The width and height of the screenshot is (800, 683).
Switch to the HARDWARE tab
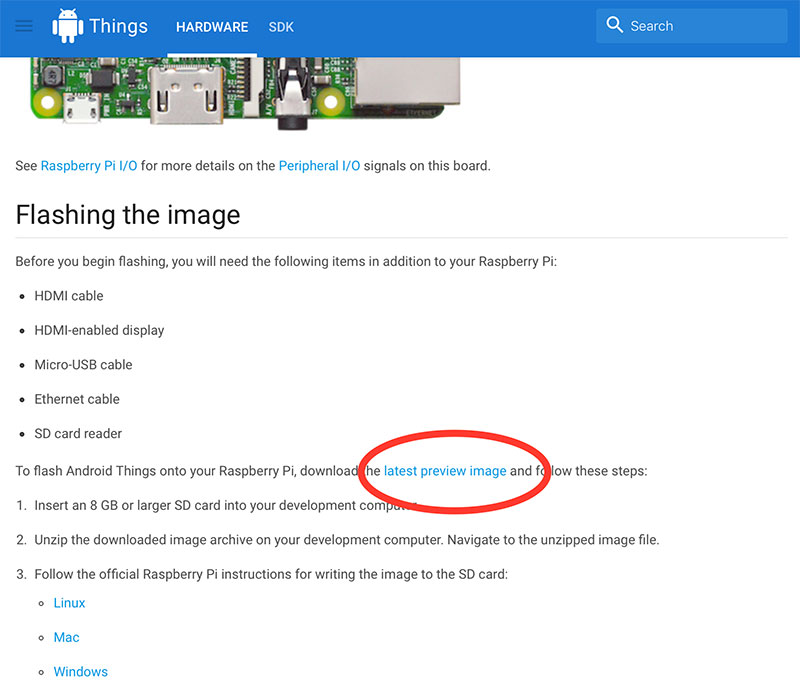(x=212, y=28)
